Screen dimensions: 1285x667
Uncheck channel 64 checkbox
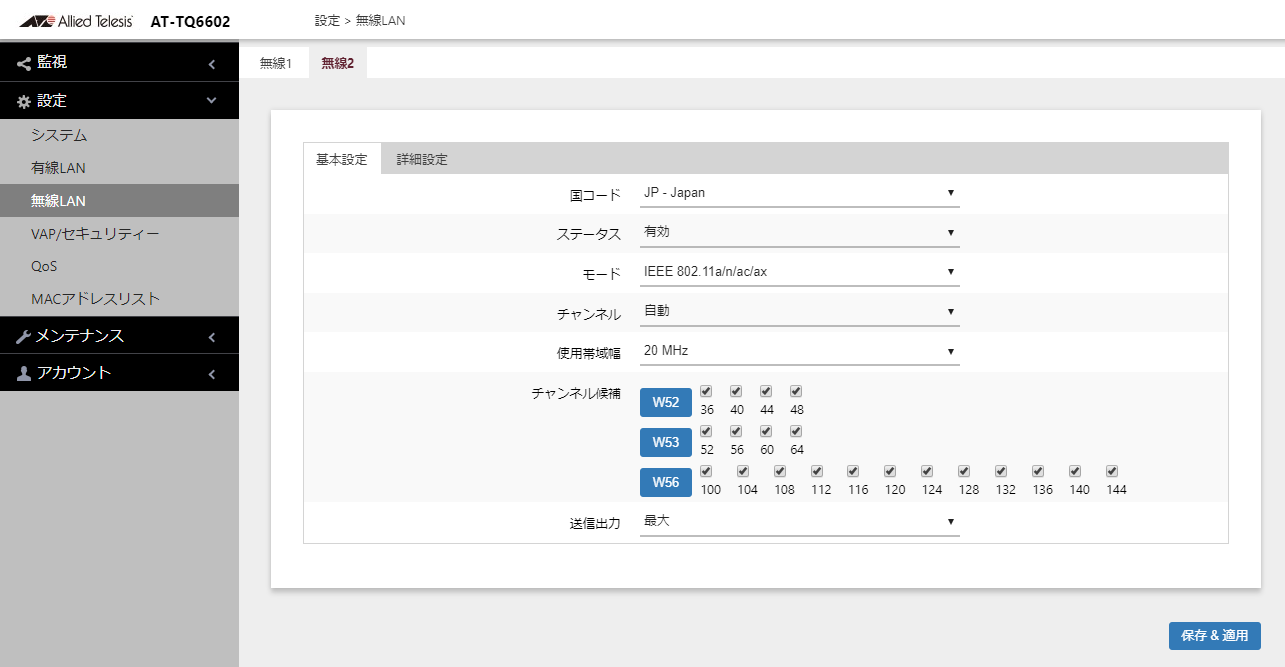coord(796,431)
